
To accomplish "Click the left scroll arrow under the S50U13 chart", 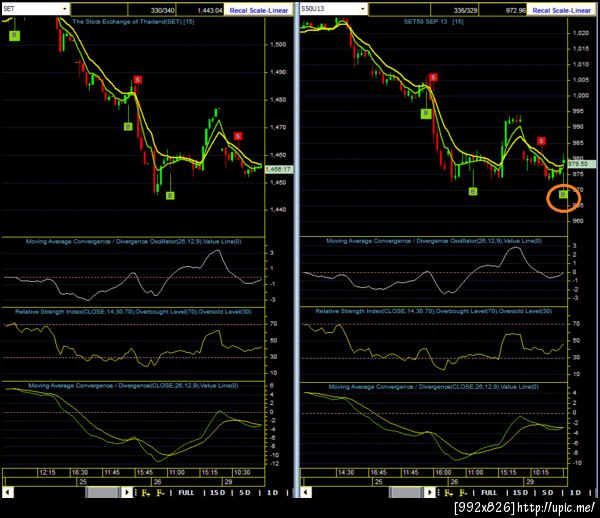I will [306, 492].
